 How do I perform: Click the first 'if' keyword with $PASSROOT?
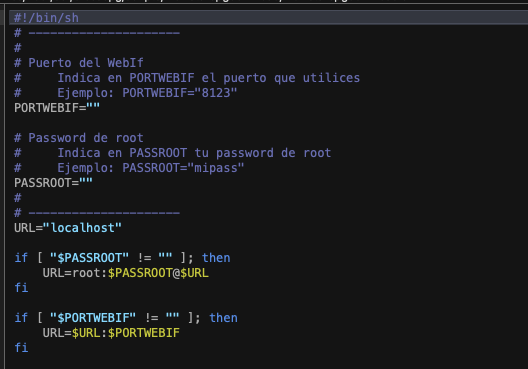click(21, 258)
